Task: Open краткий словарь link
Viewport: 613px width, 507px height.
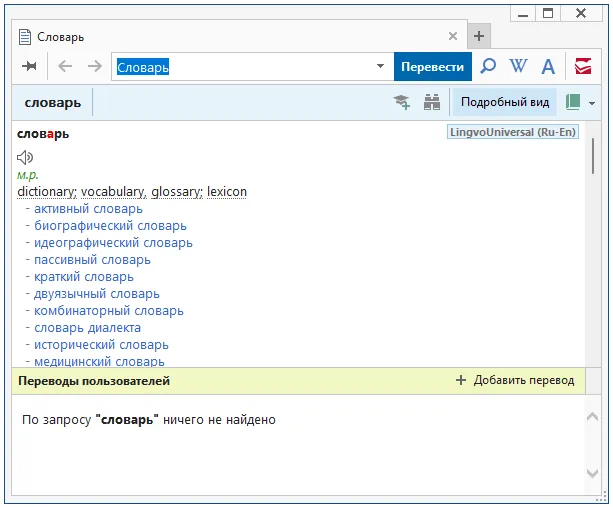Action: (84, 277)
